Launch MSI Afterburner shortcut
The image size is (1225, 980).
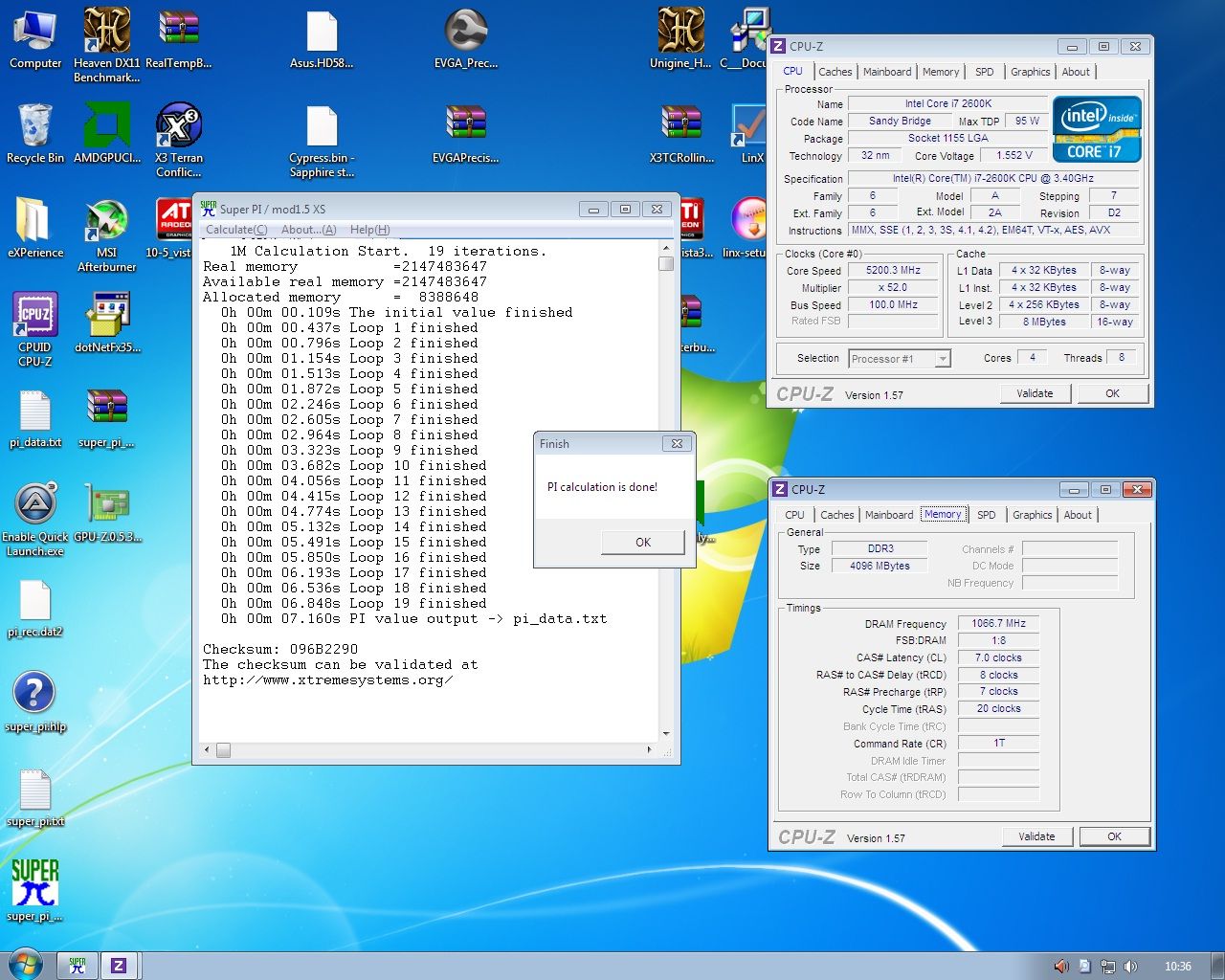[x=107, y=235]
